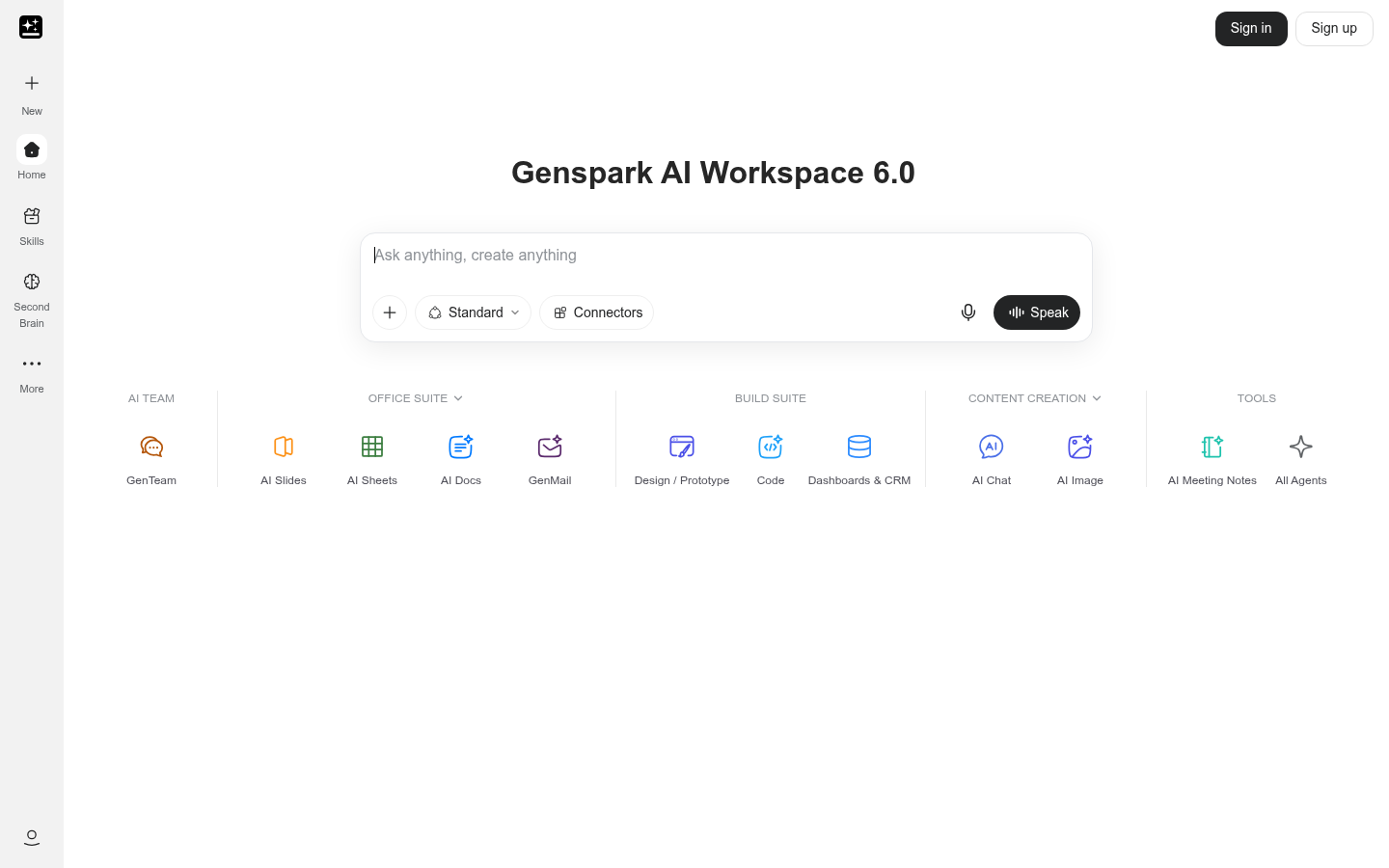The image size is (1389, 868).
Task: Open AI Meeting Notes
Action: 1212,459
